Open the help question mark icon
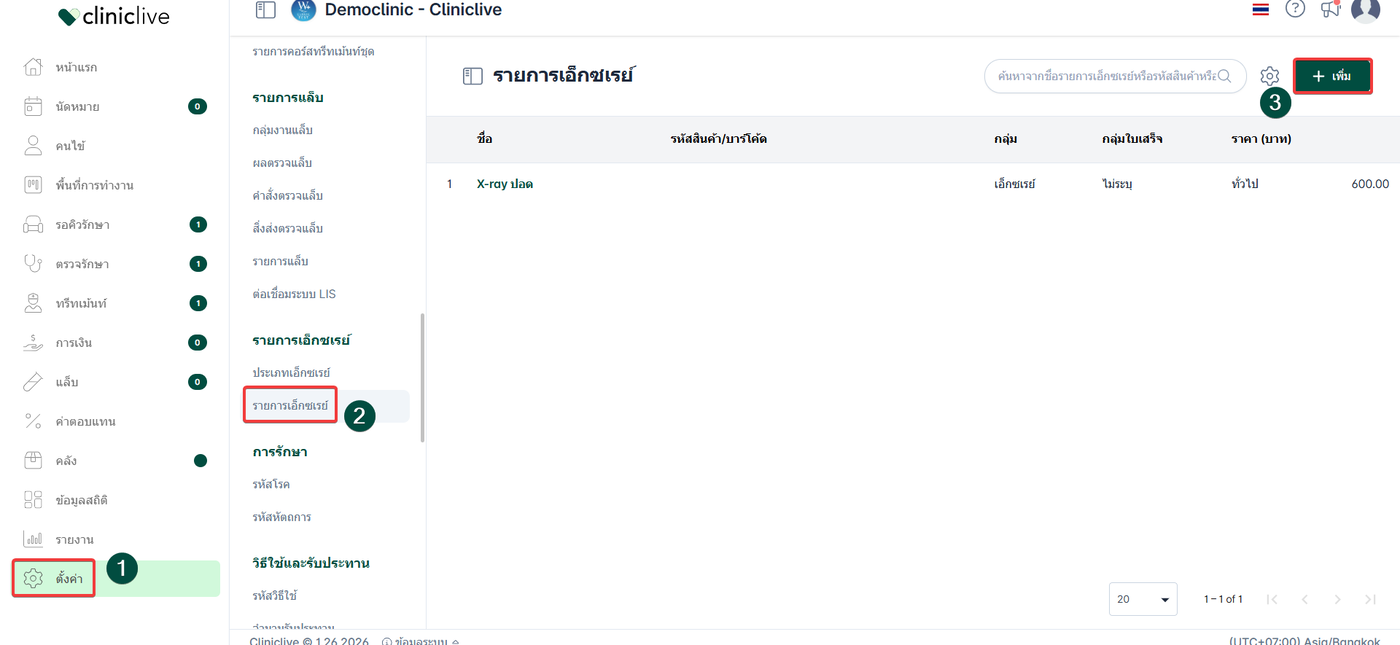 coord(1295,9)
